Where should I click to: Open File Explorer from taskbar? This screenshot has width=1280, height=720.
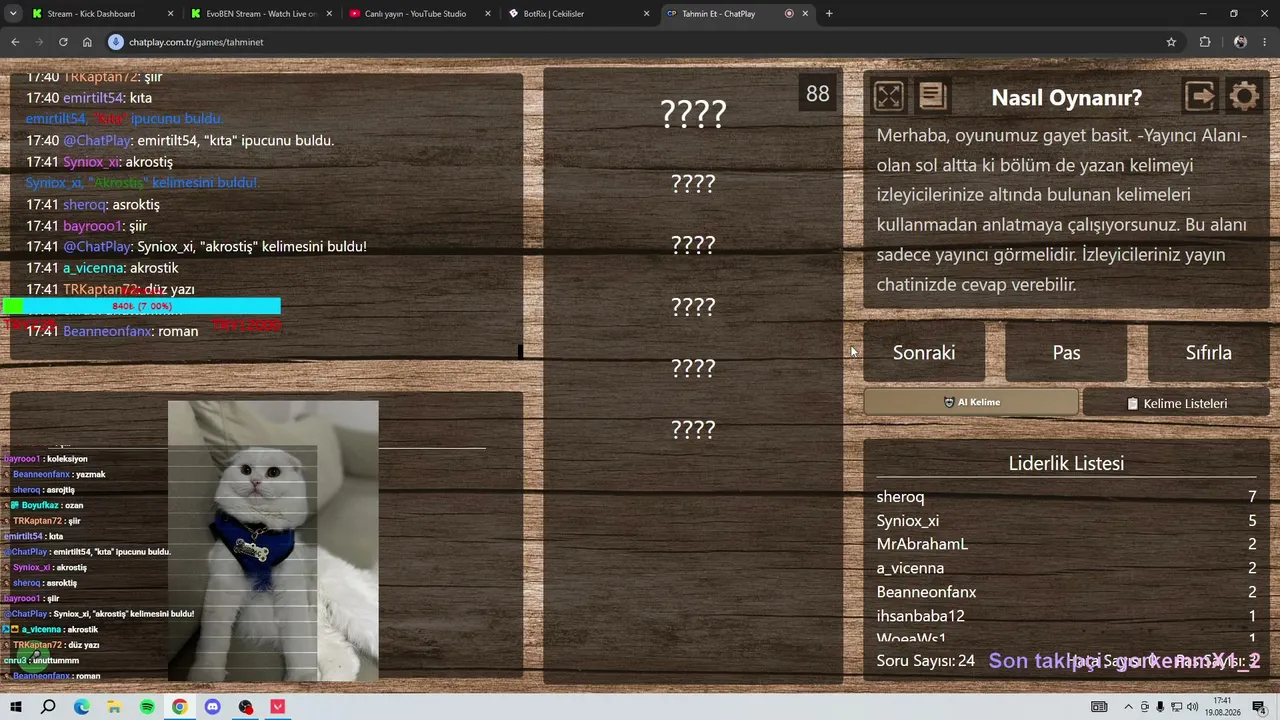click(114, 707)
